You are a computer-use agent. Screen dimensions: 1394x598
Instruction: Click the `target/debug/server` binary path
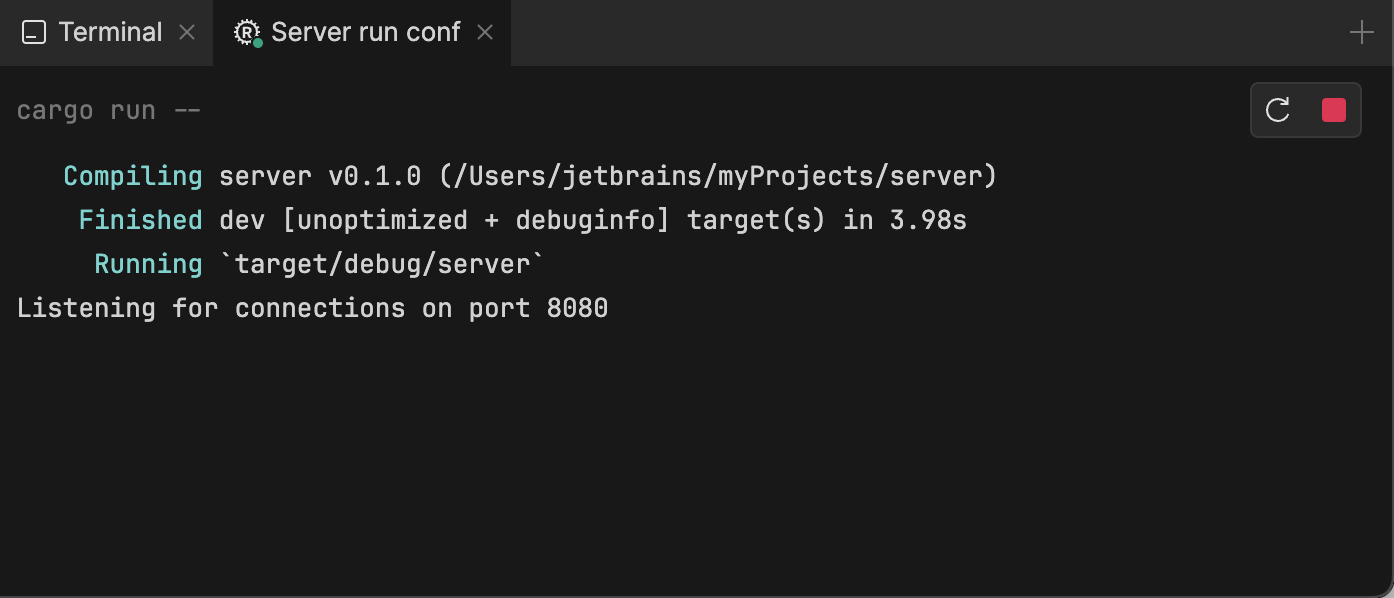pos(383,264)
